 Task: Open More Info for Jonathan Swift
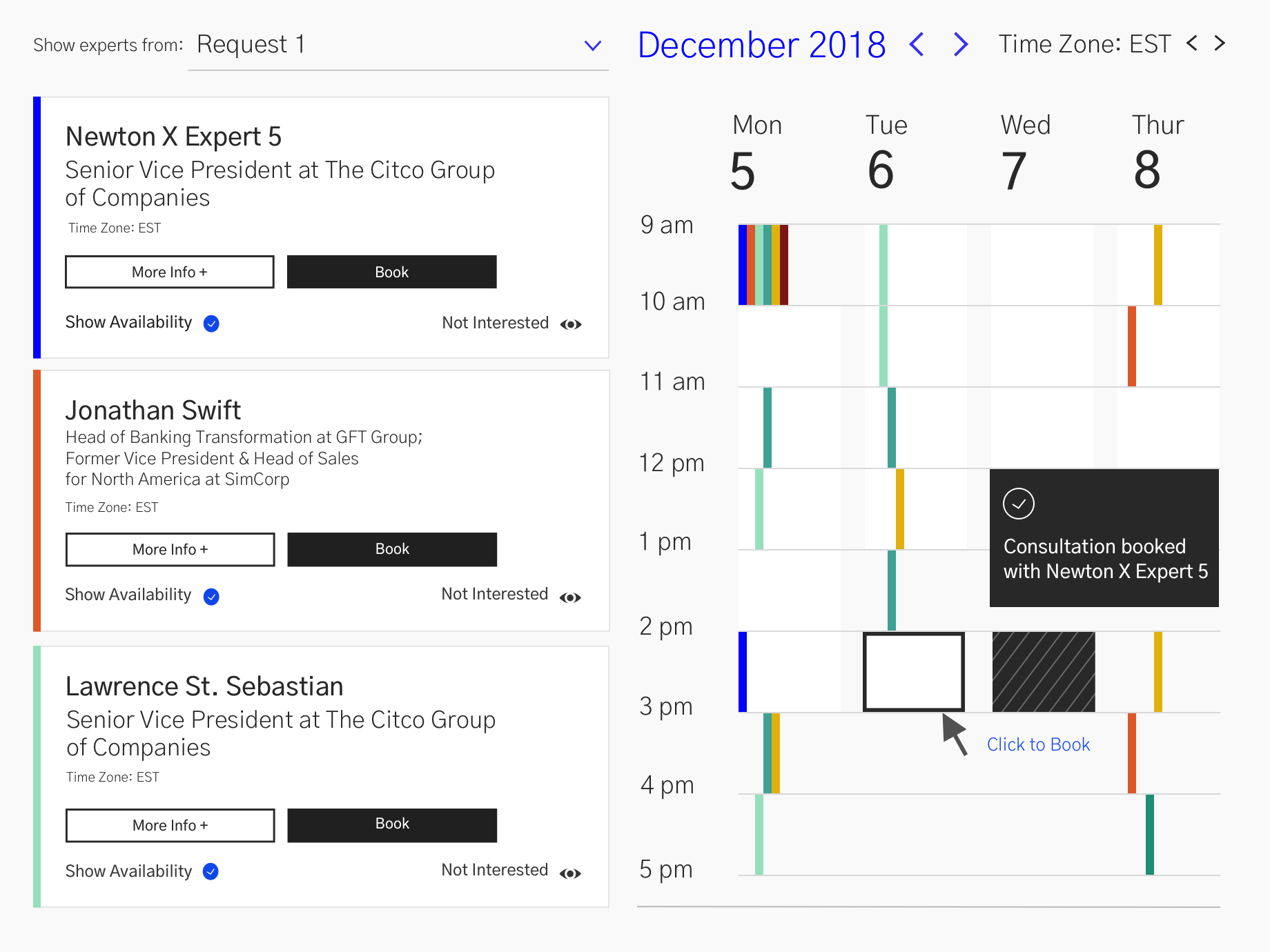pyautogui.click(x=170, y=549)
